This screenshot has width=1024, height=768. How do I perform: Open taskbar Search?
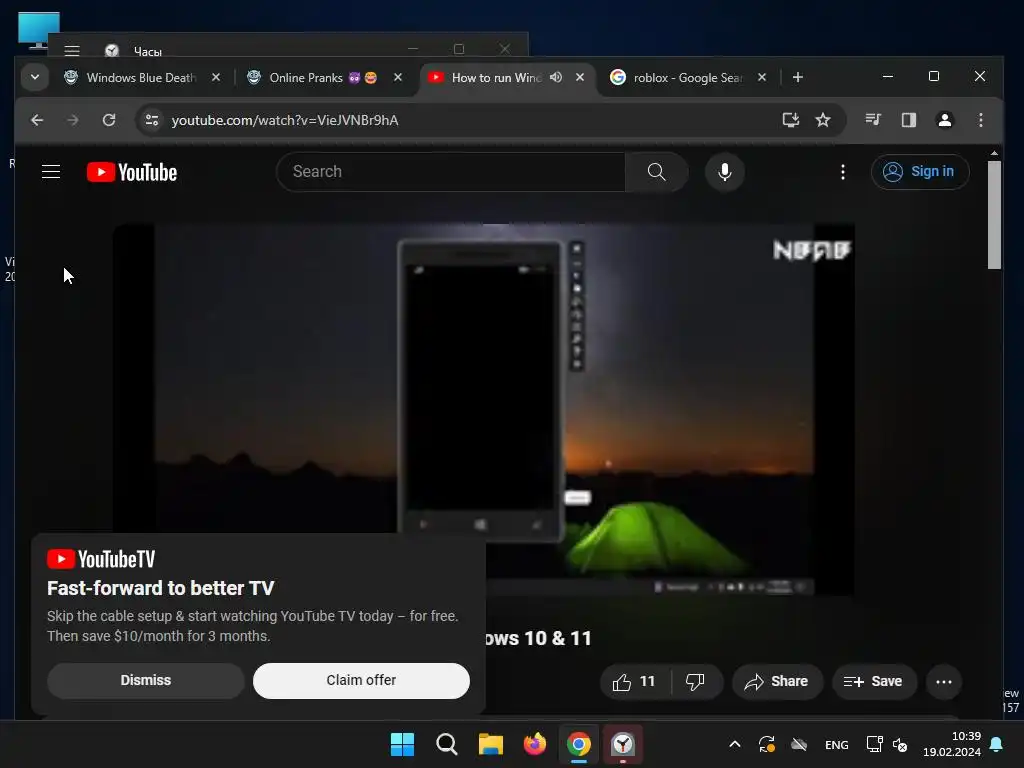coord(447,744)
